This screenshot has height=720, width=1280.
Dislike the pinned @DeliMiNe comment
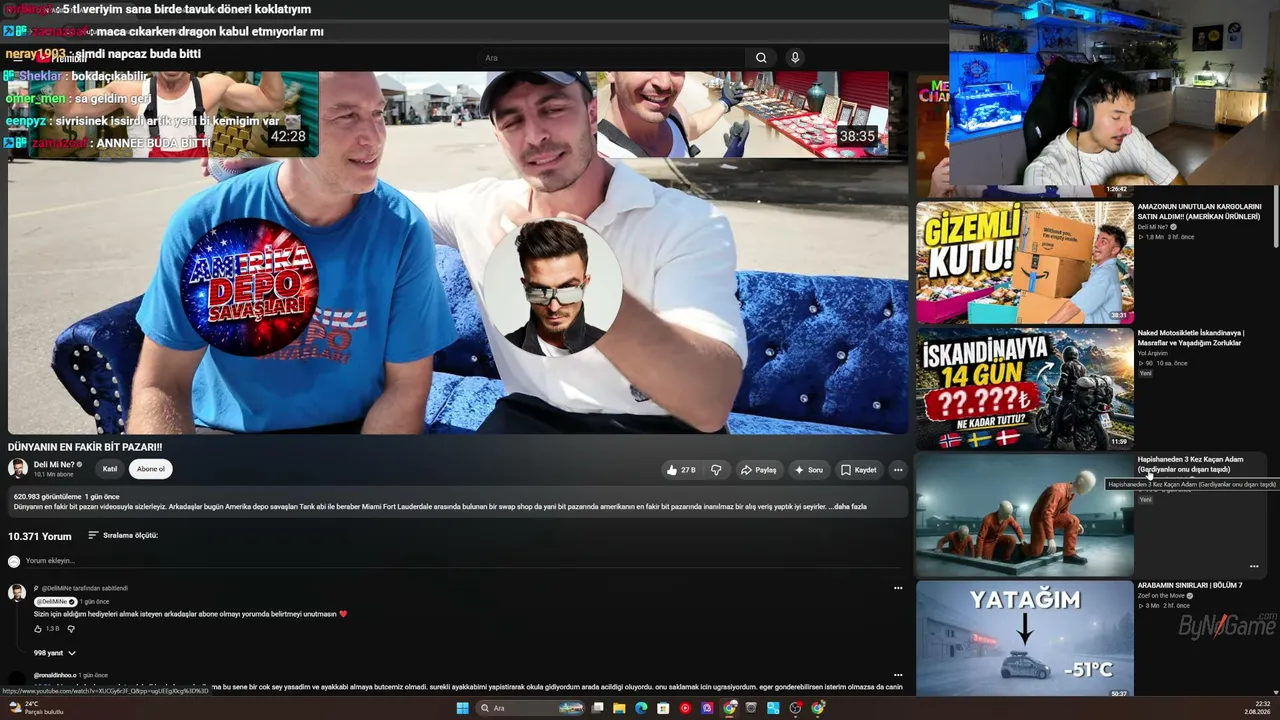pyautogui.click(x=71, y=629)
